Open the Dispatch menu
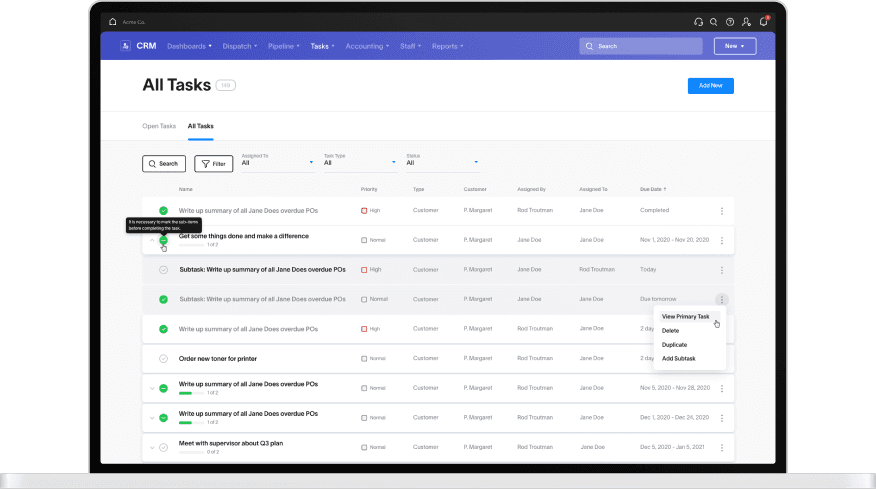The width and height of the screenshot is (876, 490). click(240, 46)
